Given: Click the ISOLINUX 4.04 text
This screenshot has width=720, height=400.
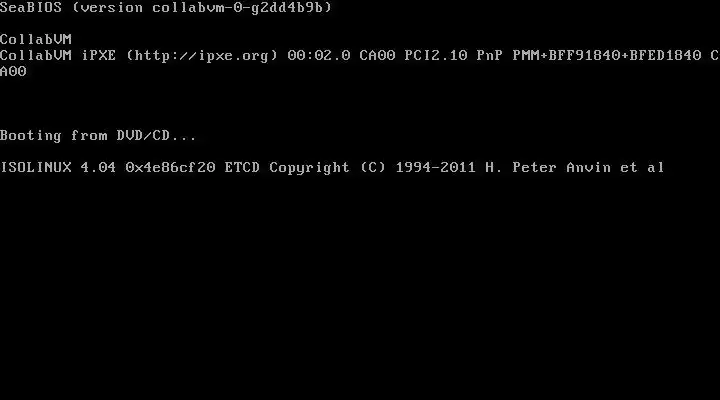Looking at the screenshot, I should point(58,167).
